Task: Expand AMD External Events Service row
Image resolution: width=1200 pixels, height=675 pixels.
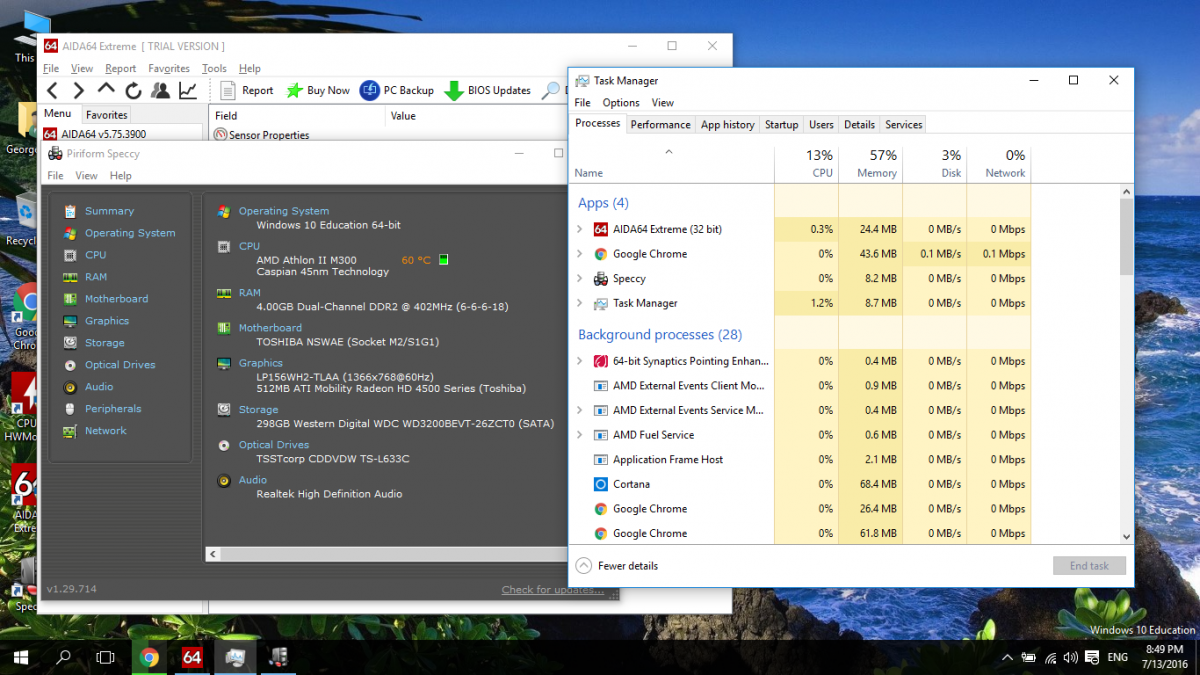Action: click(579, 410)
